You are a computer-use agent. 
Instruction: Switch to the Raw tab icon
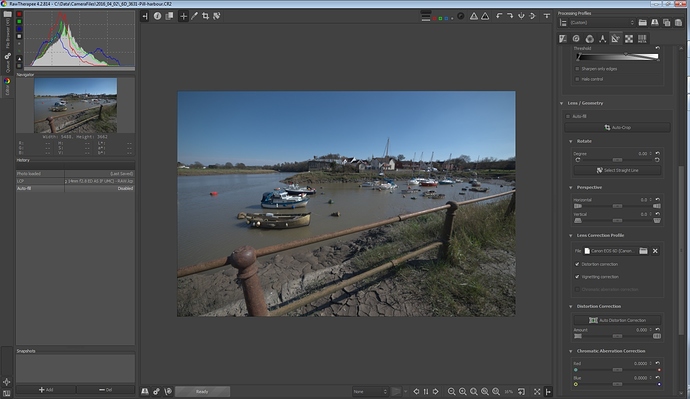click(x=629, y=39)
